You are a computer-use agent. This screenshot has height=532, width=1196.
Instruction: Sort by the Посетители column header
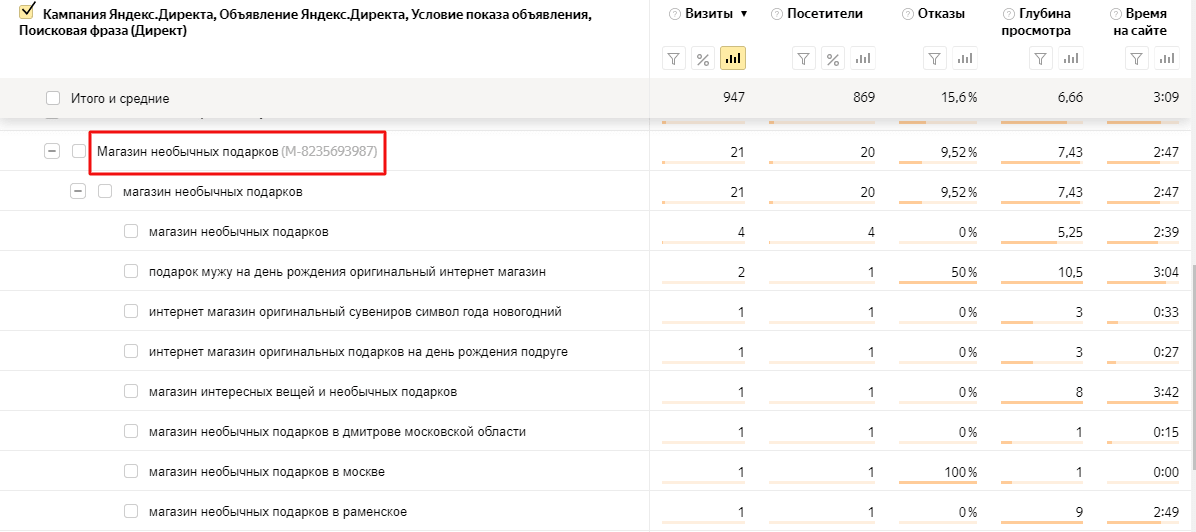click(825, 14)
